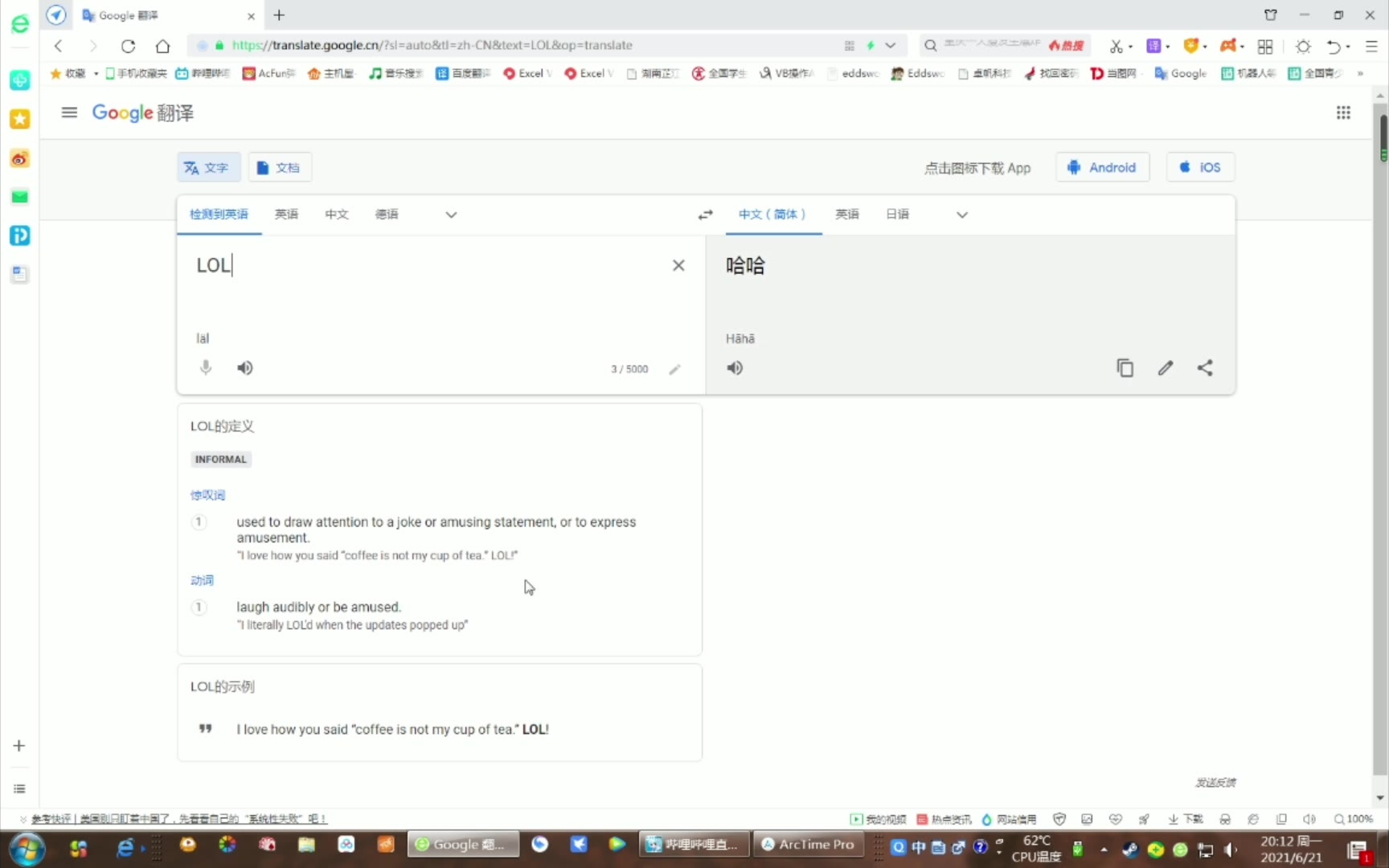
Task: Click the undo closed-tab arrow icon
Action: 1334,46
